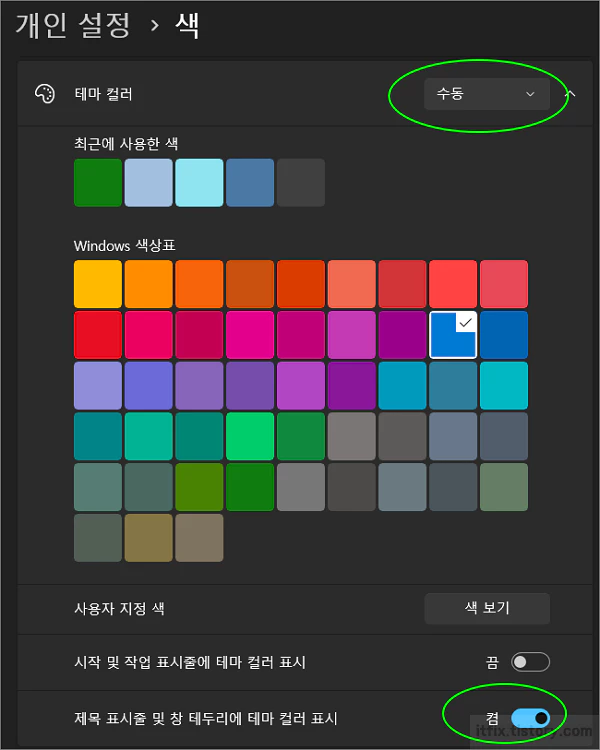
Task: Click the 색 보기 button
Action: tap(487, 608)
